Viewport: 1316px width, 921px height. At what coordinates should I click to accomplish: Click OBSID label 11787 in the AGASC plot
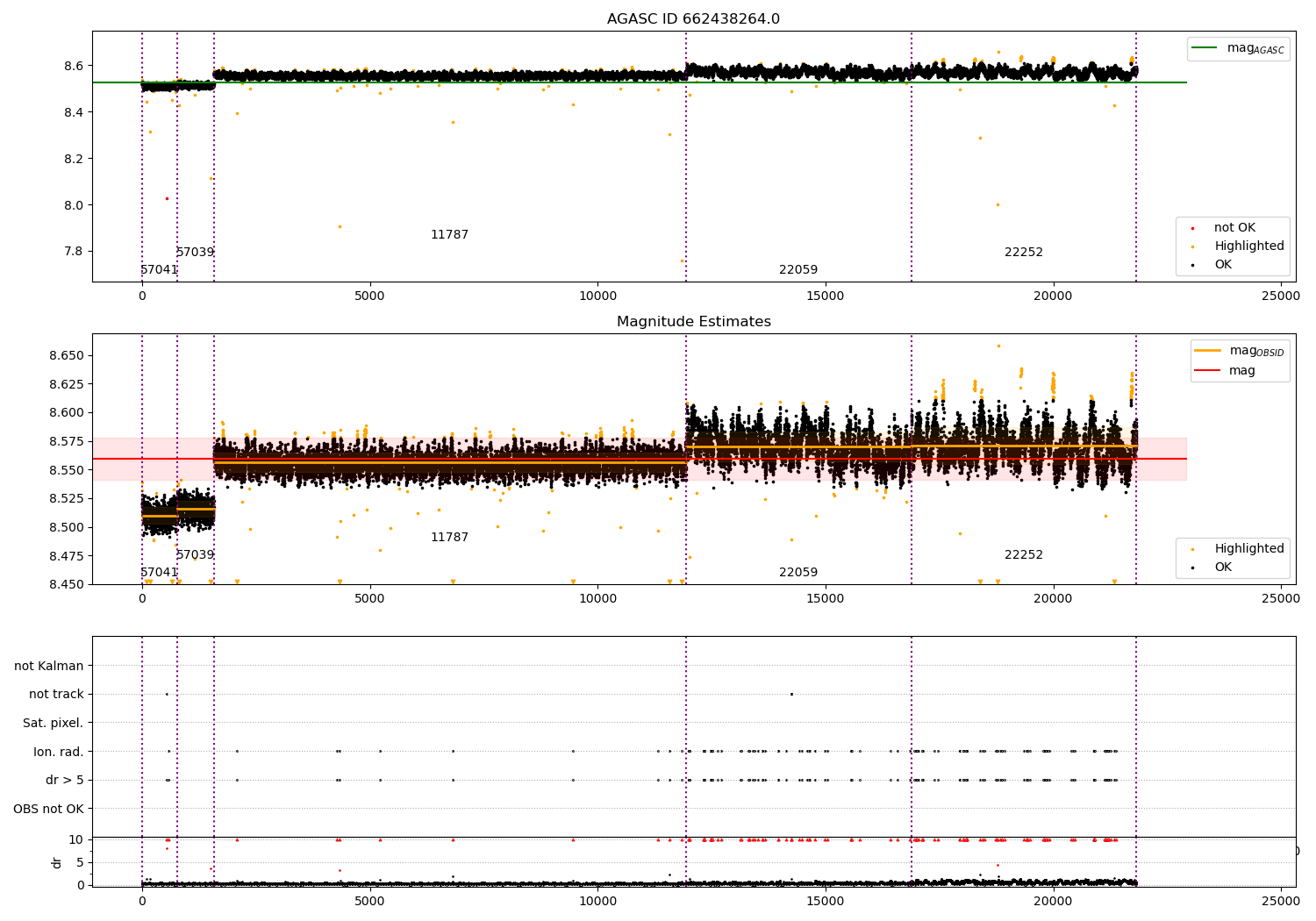449,235
